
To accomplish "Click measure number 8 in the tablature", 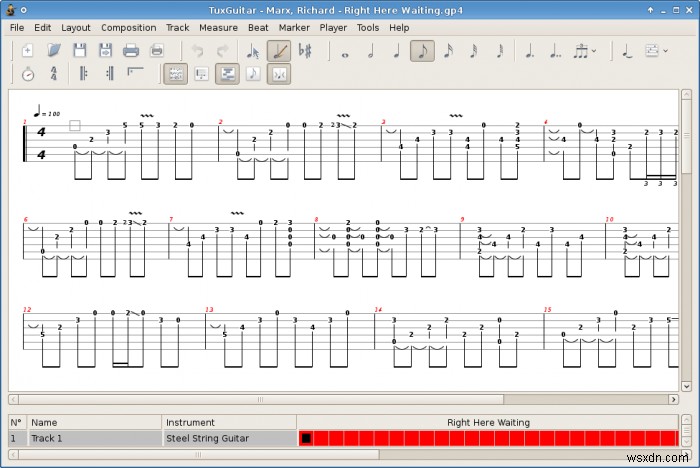I will point(316,219).
